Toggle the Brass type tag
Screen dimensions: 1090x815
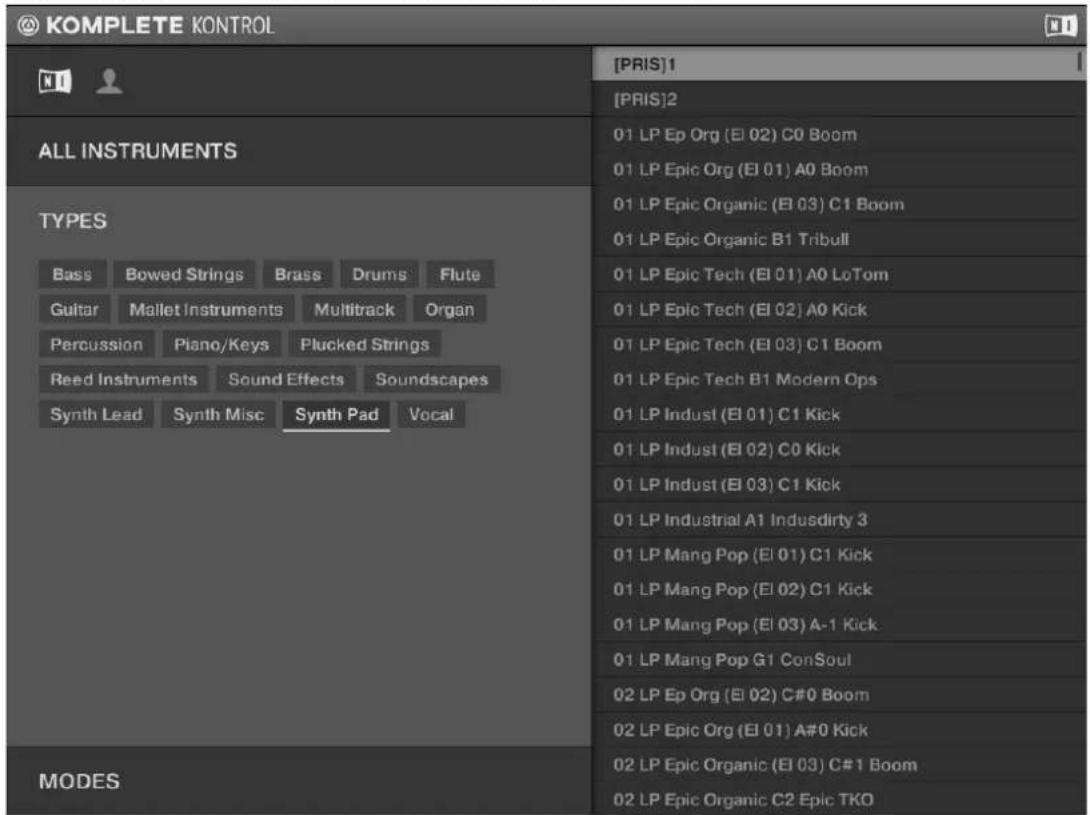click(298, 275)
